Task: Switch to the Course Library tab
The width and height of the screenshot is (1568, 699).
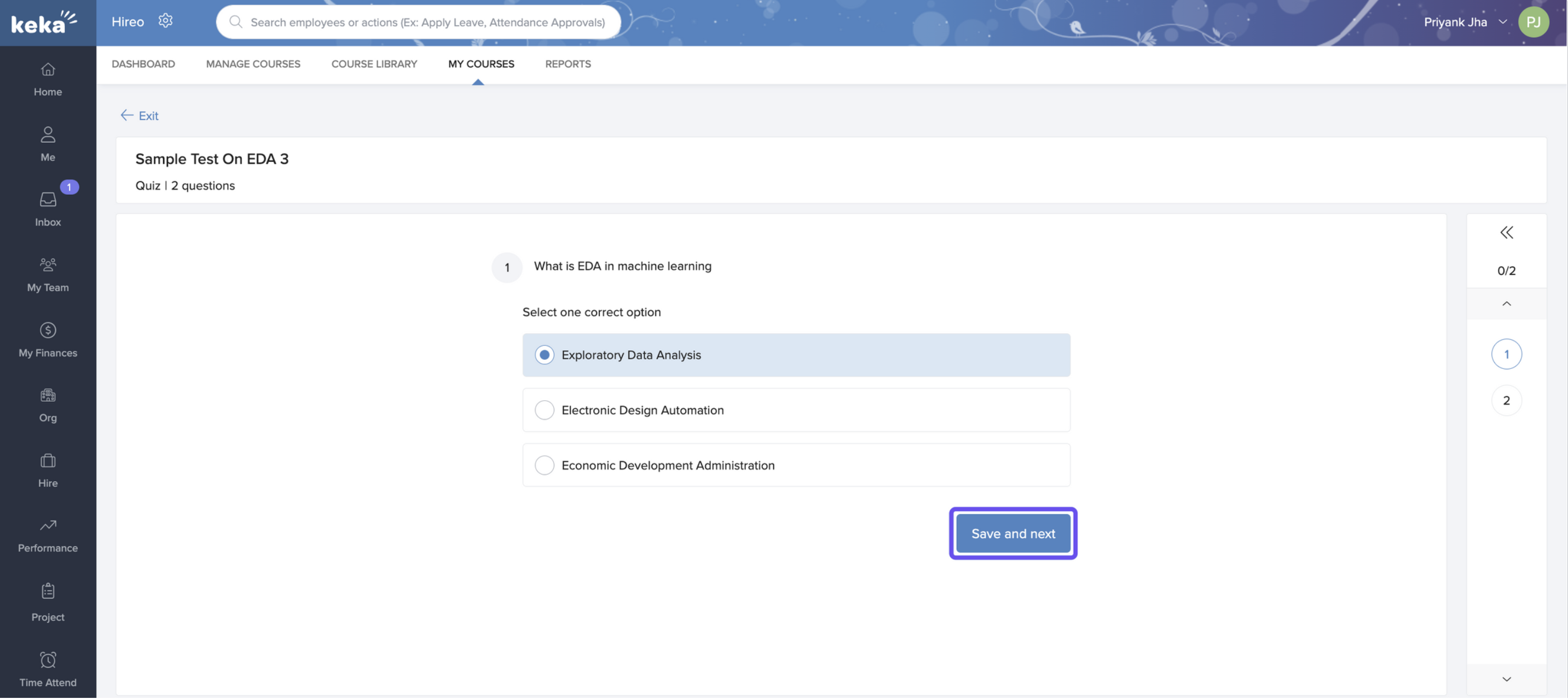Action: (x=374, y=64)
